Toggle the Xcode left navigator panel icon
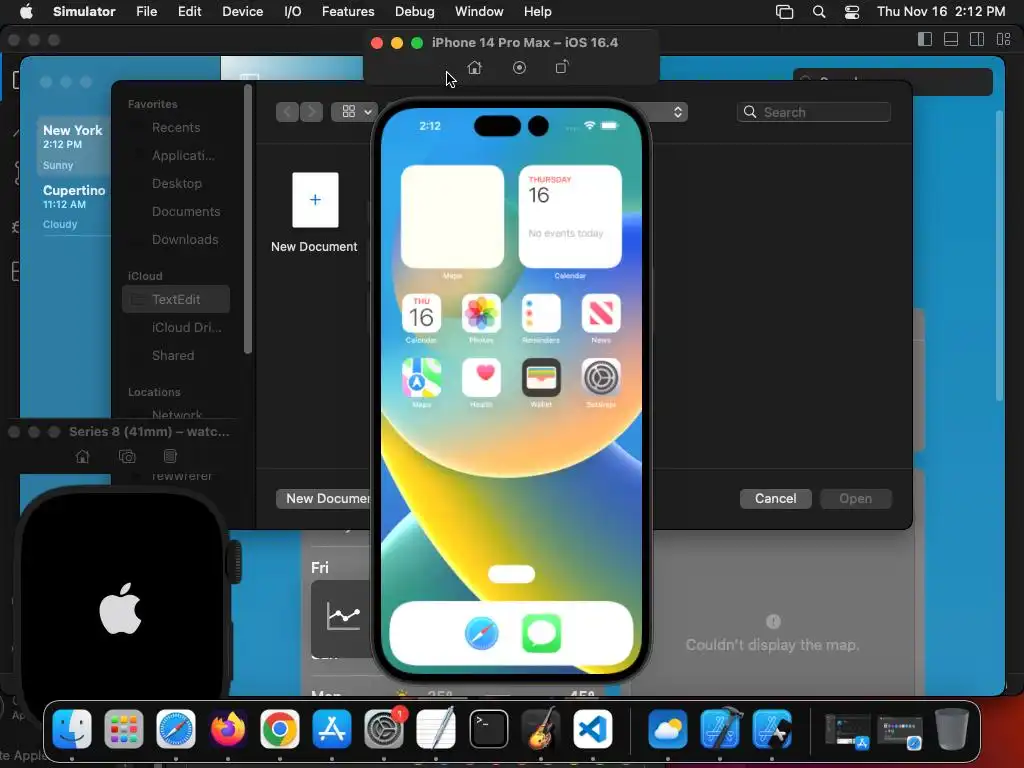This screenshot has height=768, width=1024. tap(925, 39)
